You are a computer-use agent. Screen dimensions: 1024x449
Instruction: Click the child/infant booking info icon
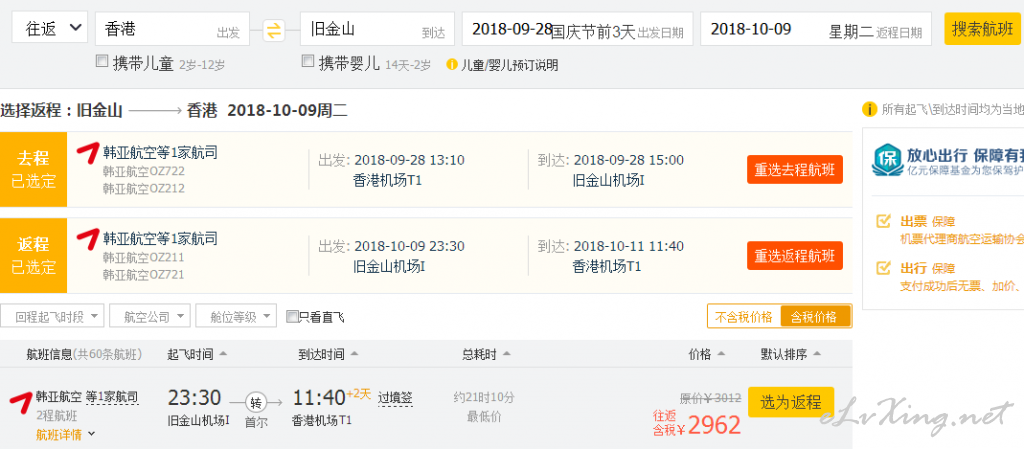[451, 65]
